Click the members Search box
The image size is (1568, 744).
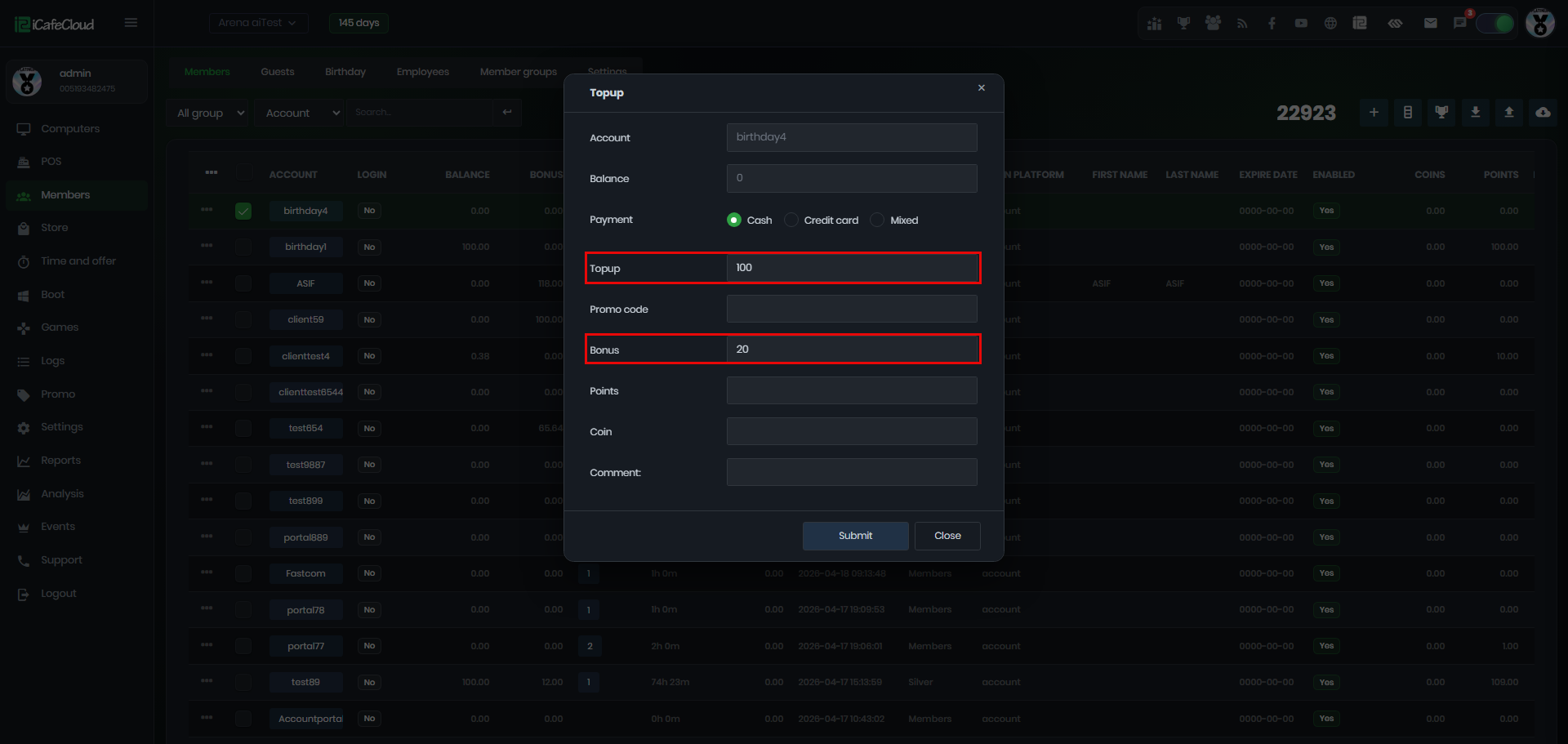(x=420, y=113)
